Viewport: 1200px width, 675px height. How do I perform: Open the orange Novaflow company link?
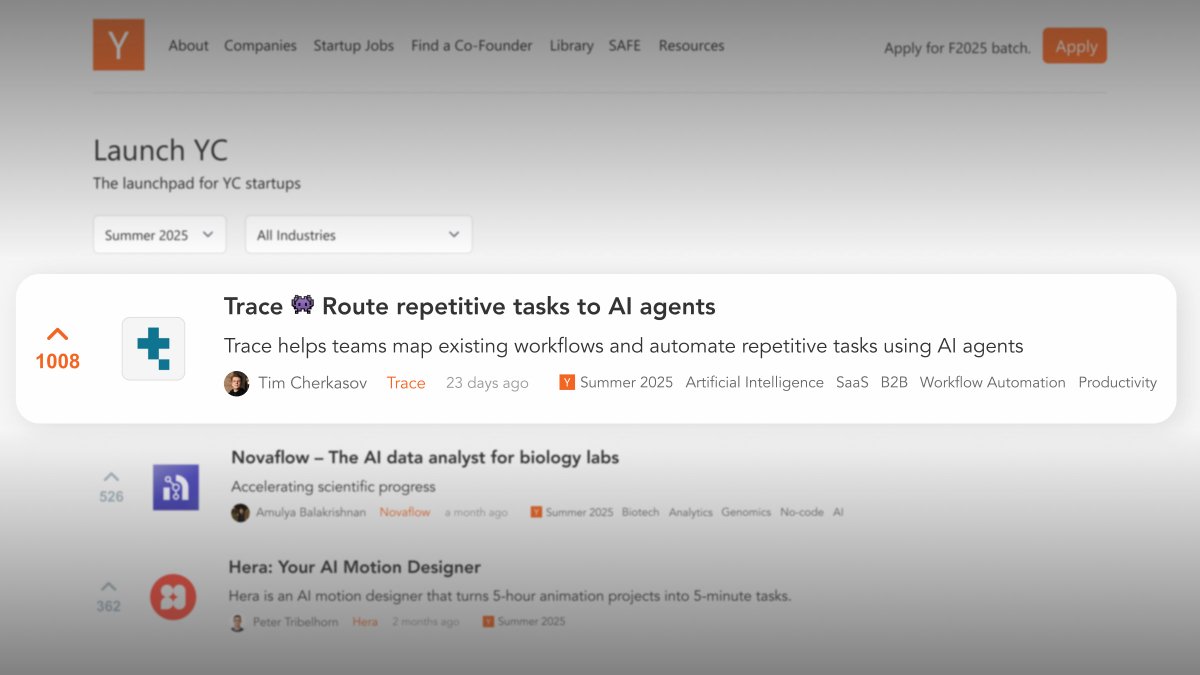tap(405, 513)
